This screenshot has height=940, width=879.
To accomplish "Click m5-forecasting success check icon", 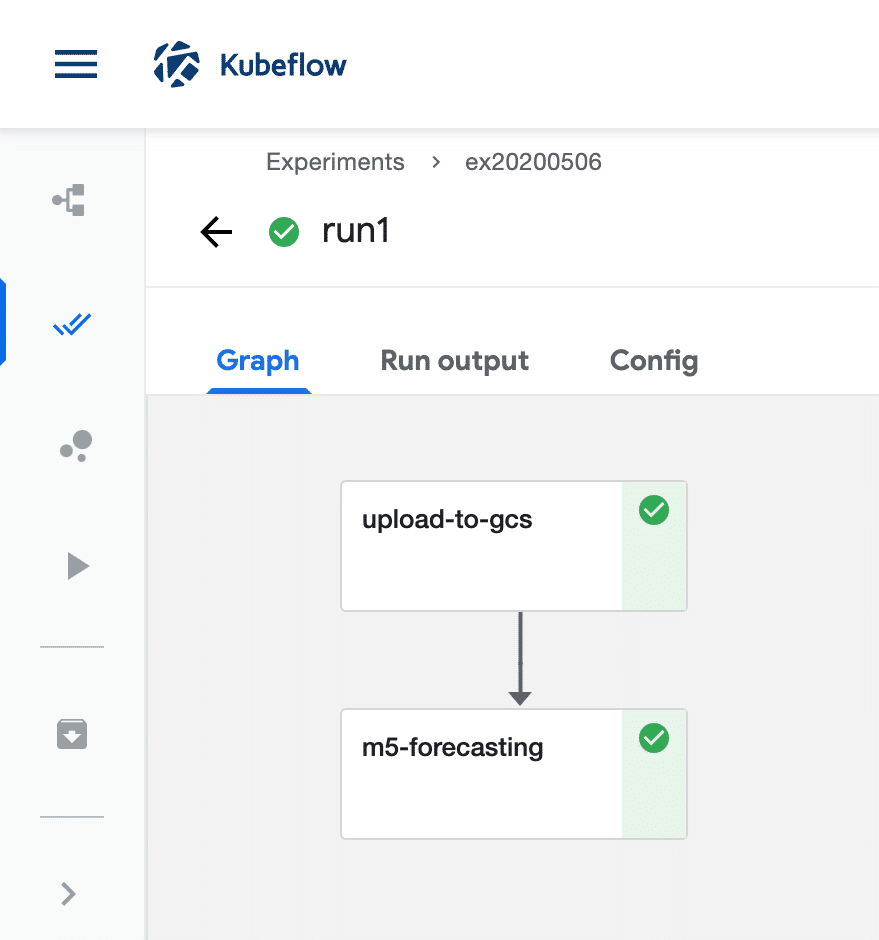I will (654, 739).
